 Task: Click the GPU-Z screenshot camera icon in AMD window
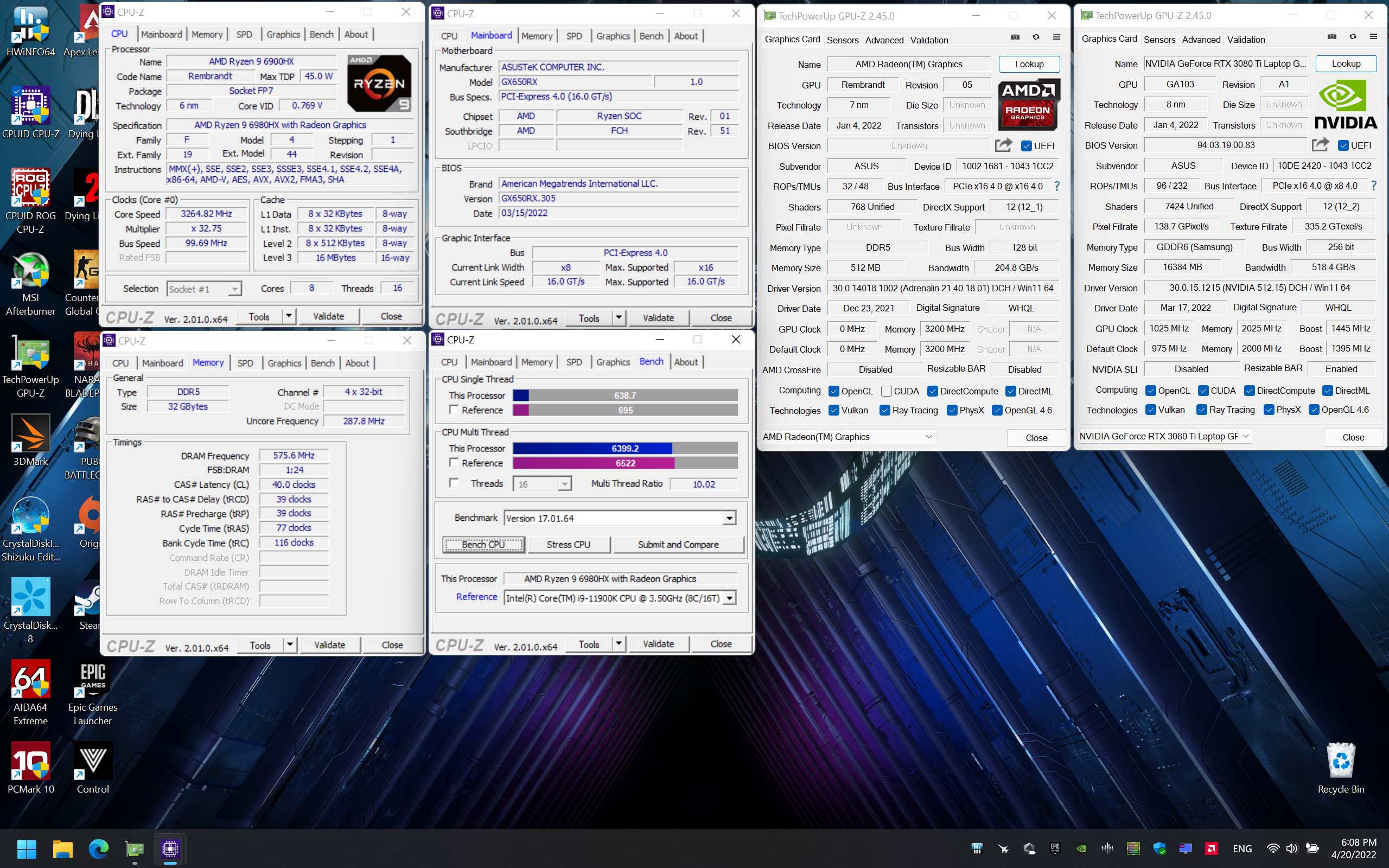pos(1015,37)
